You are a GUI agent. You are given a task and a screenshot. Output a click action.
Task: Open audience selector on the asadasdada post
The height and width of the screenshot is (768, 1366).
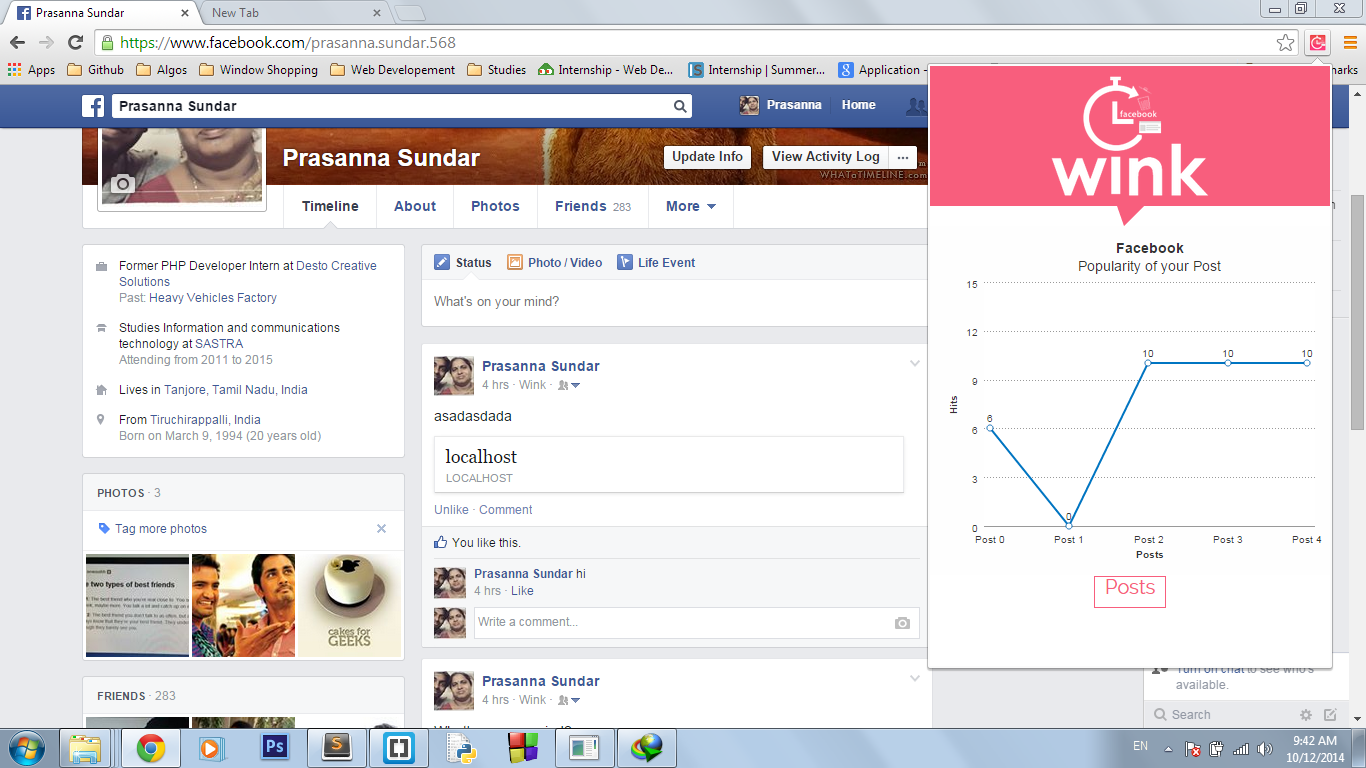tap(568, 385)
